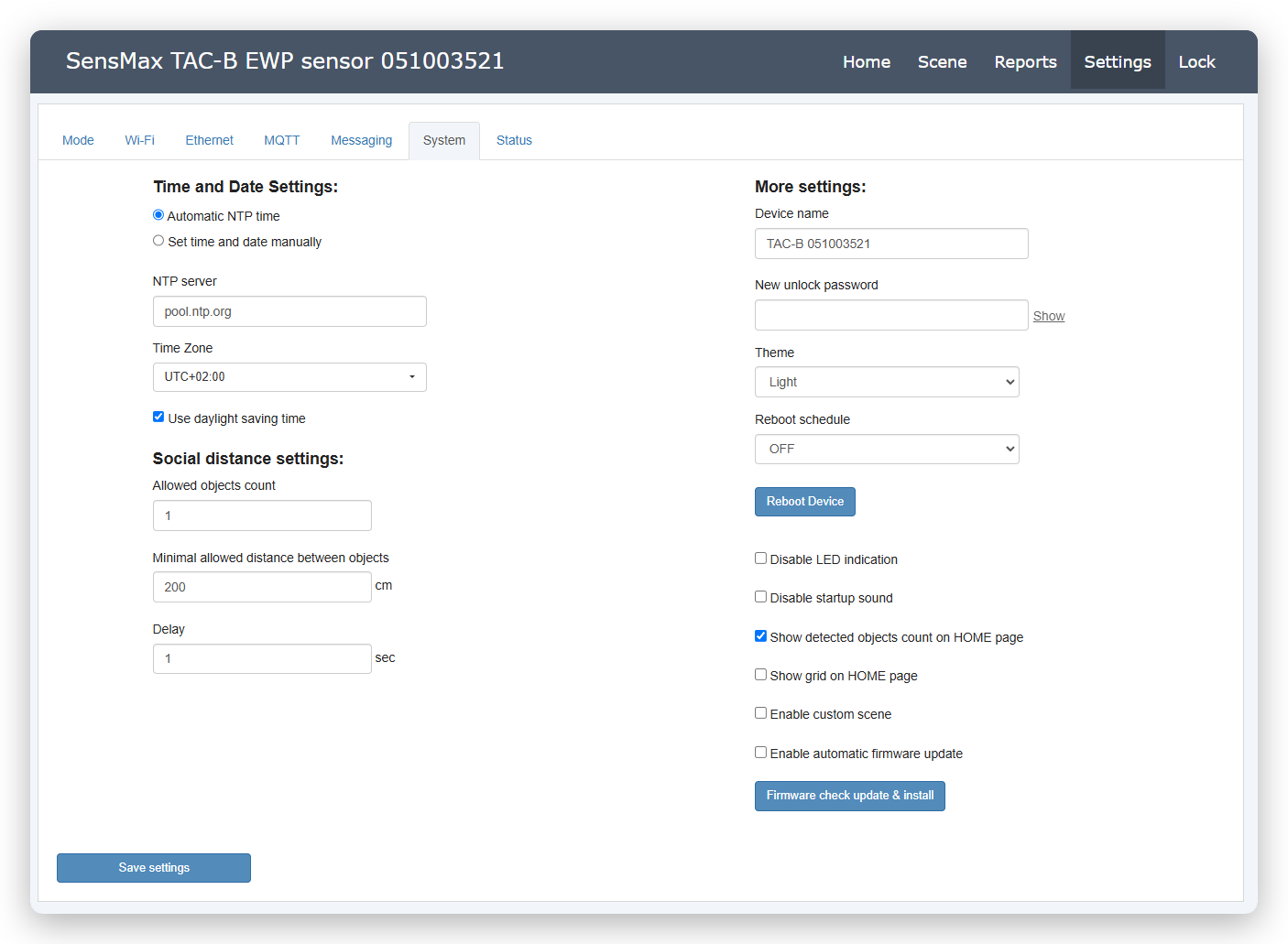Click the Allowed objects count field
1288x944 pixels.
[x=262, y=515]
